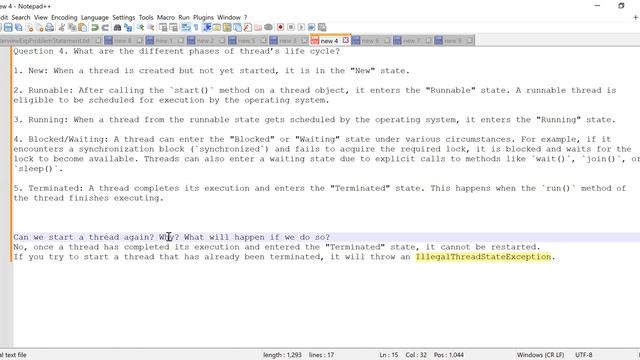640x360 pixels.
Task: Click the Close document toolbar icon
Action: [29, 27]
